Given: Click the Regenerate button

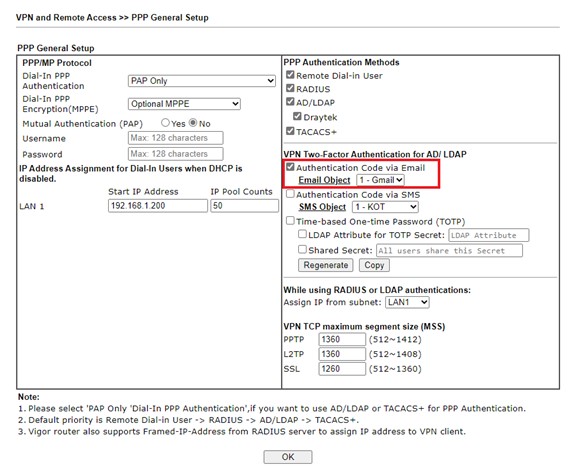Looking at the screenshot, I should tap(325, 265).
